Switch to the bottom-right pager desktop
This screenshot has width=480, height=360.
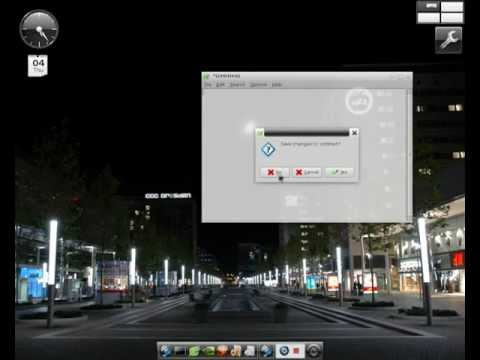(452, 18)
